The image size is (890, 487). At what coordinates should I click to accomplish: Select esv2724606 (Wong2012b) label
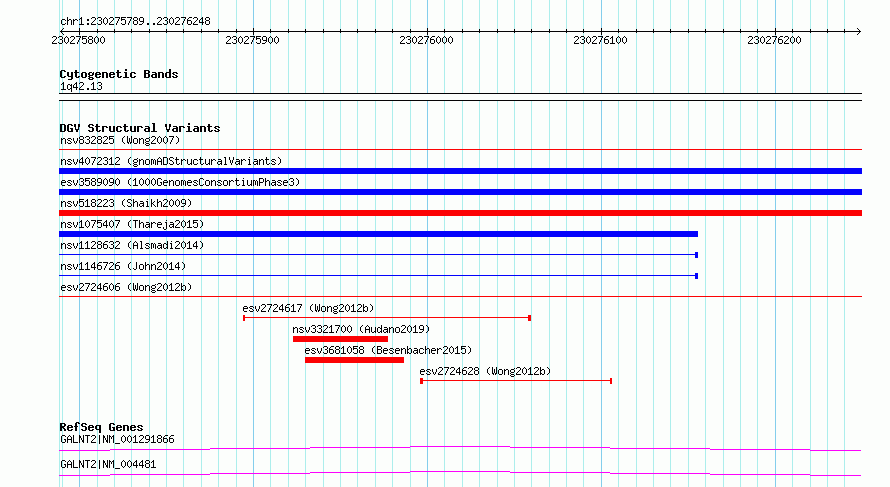[126, 287]
